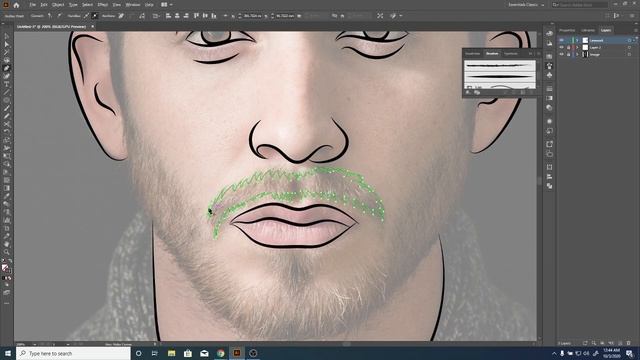Select the Zoom tool
The image size is (640, 360).
(7, 252)
